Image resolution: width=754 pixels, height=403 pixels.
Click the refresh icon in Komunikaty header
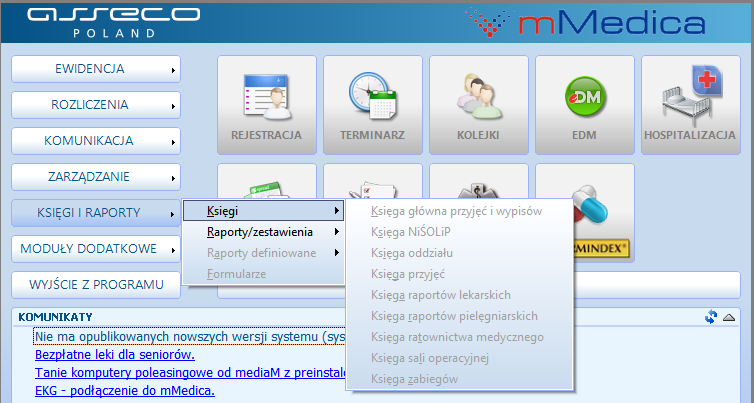711,317
